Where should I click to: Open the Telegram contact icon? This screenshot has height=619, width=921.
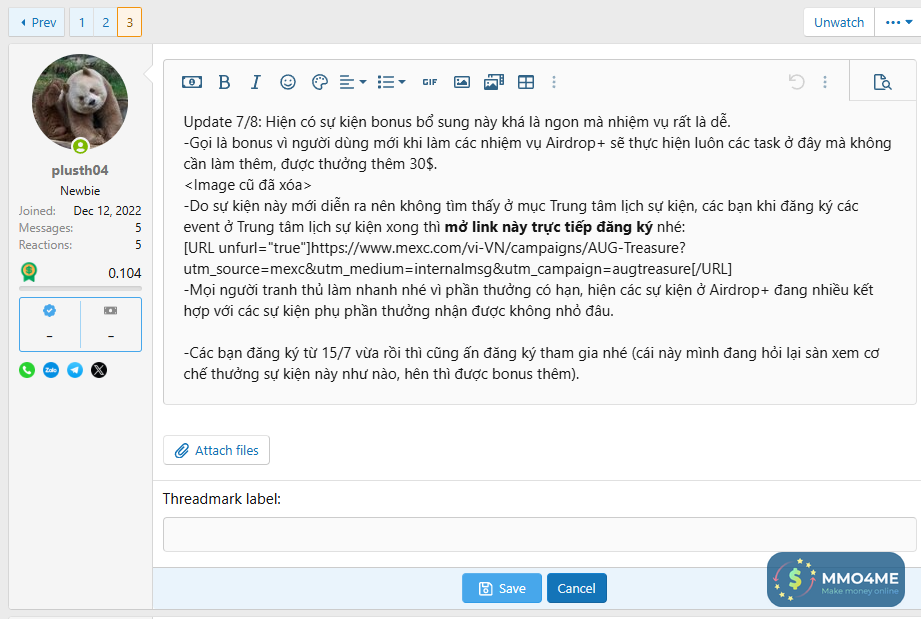point(75,370)
